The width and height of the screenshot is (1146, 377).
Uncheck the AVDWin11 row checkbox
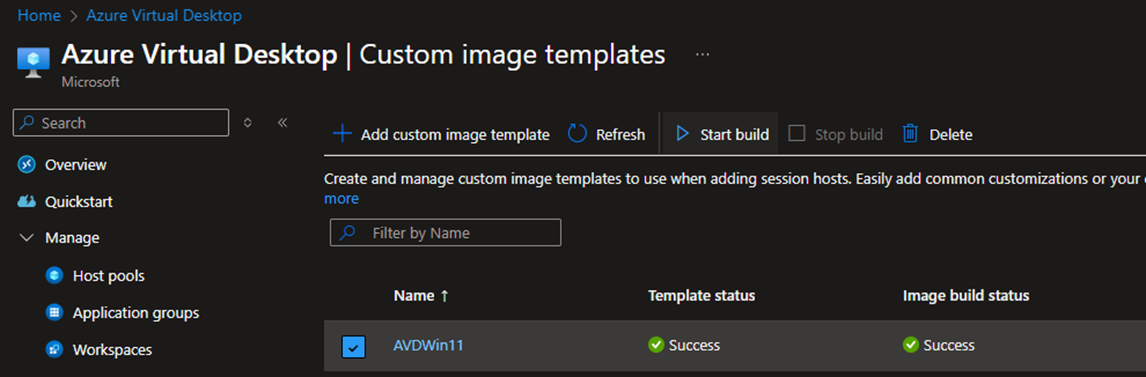[x=354, y=346]
